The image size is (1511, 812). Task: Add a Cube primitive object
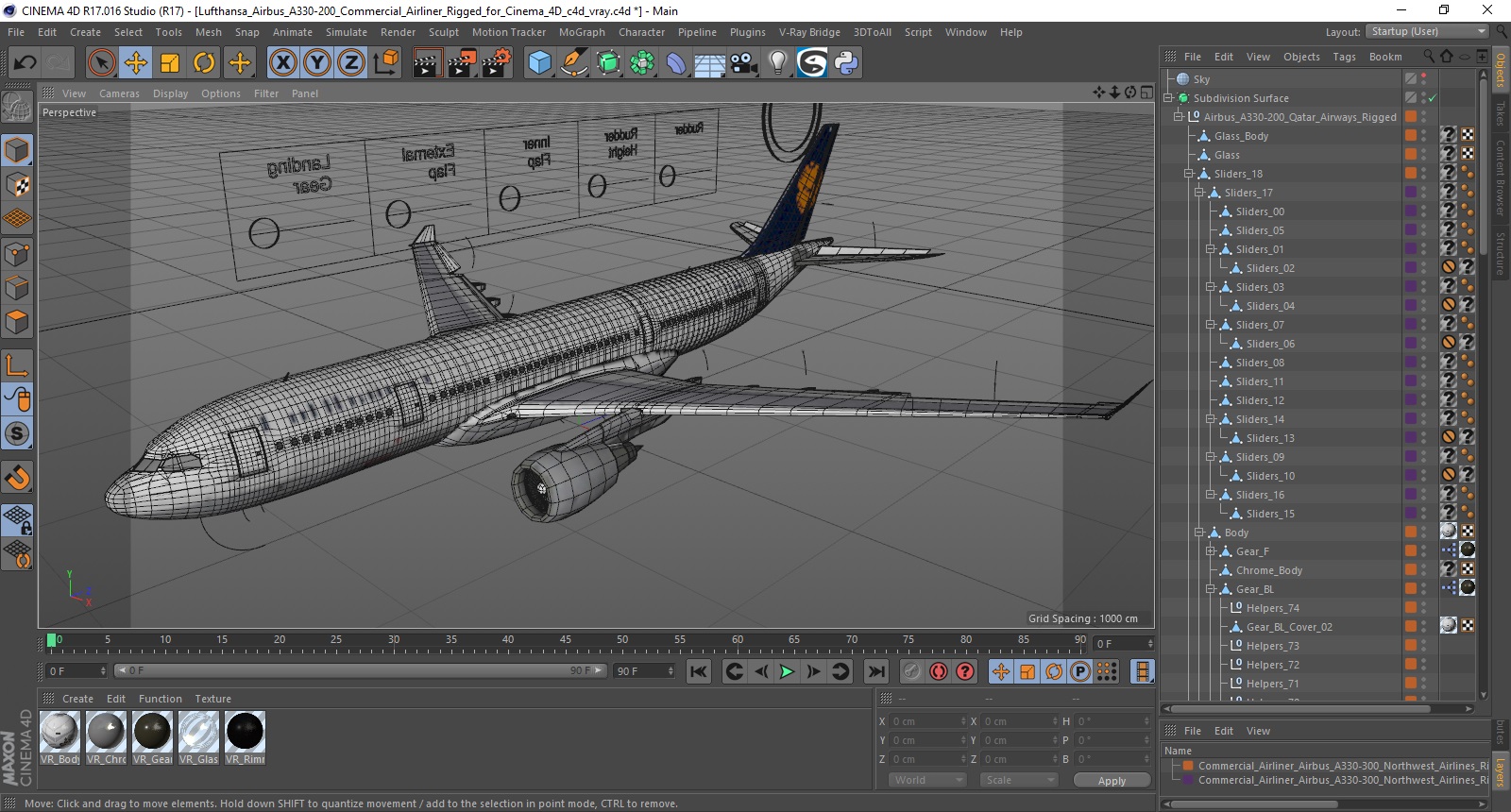click(539, 63)
